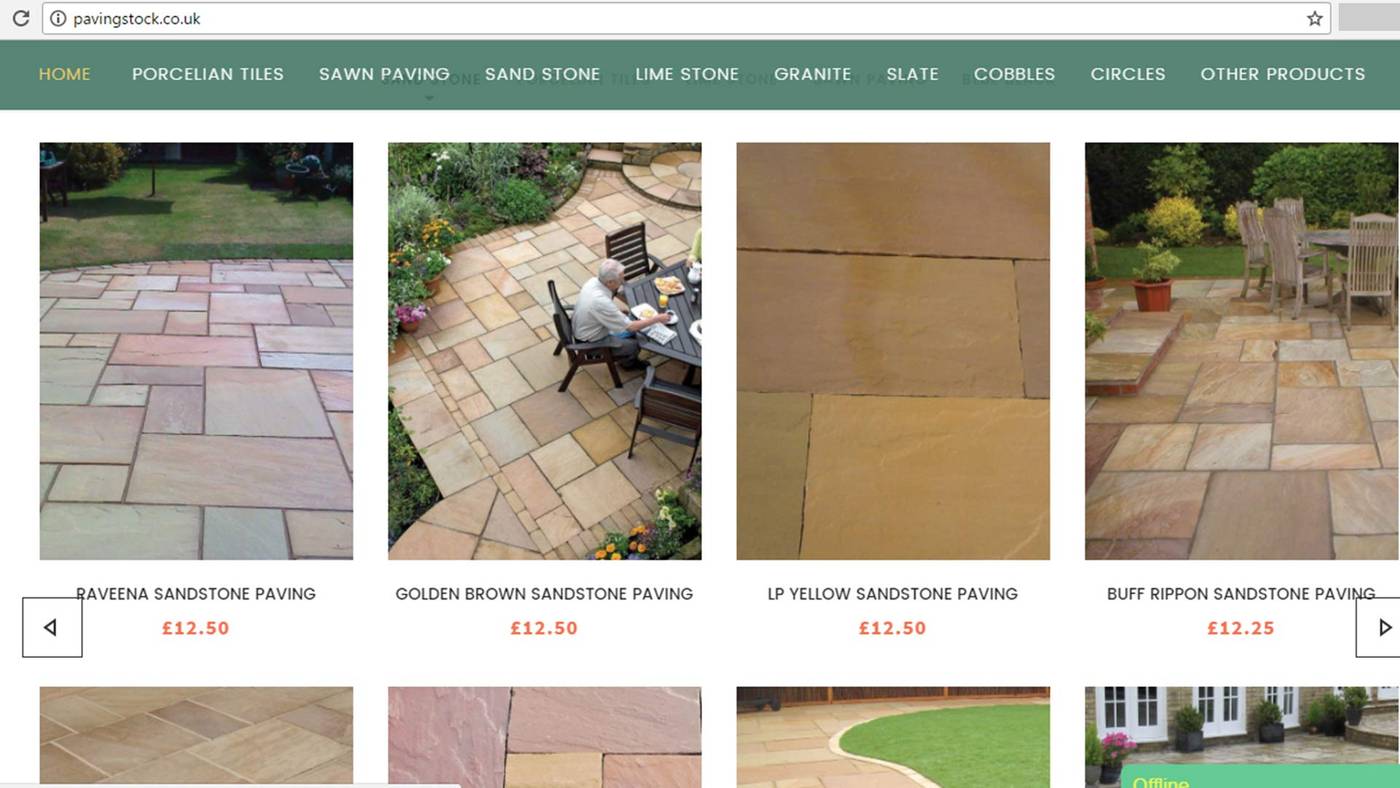Open the HOME menu item

pos(64,74)
